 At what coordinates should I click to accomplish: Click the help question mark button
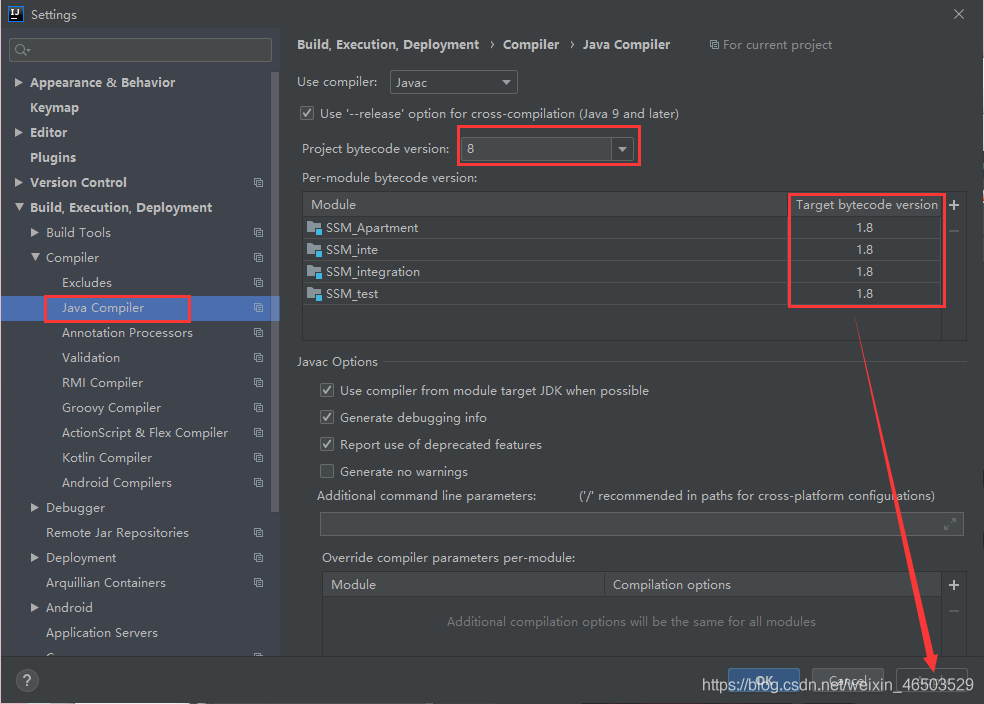coord(27,680)
